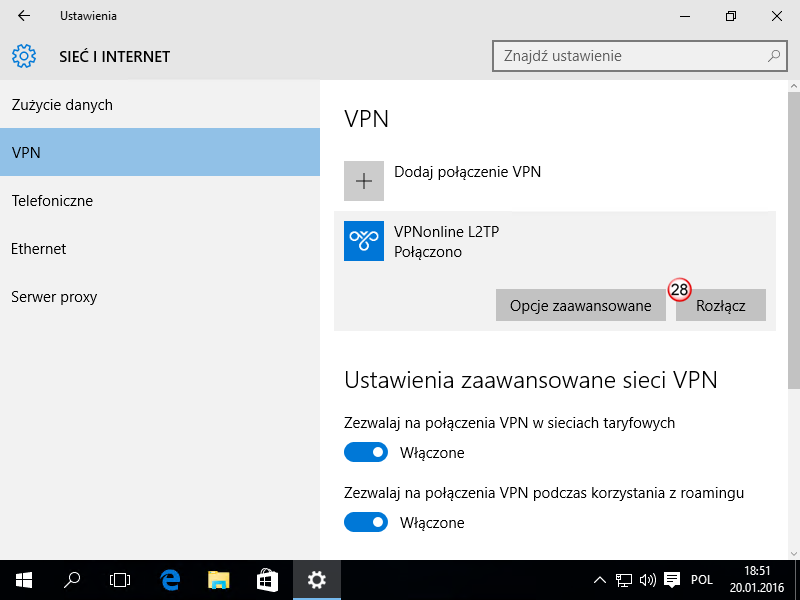
Task: Open the Windows Store from the taskbar
Action: (x=267, y=580)
